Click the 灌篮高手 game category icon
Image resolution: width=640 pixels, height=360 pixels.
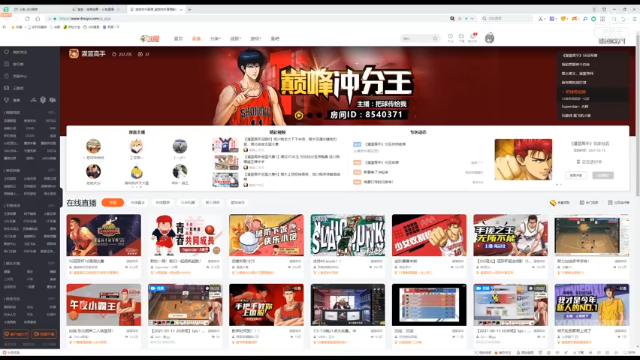coord(74,53)
